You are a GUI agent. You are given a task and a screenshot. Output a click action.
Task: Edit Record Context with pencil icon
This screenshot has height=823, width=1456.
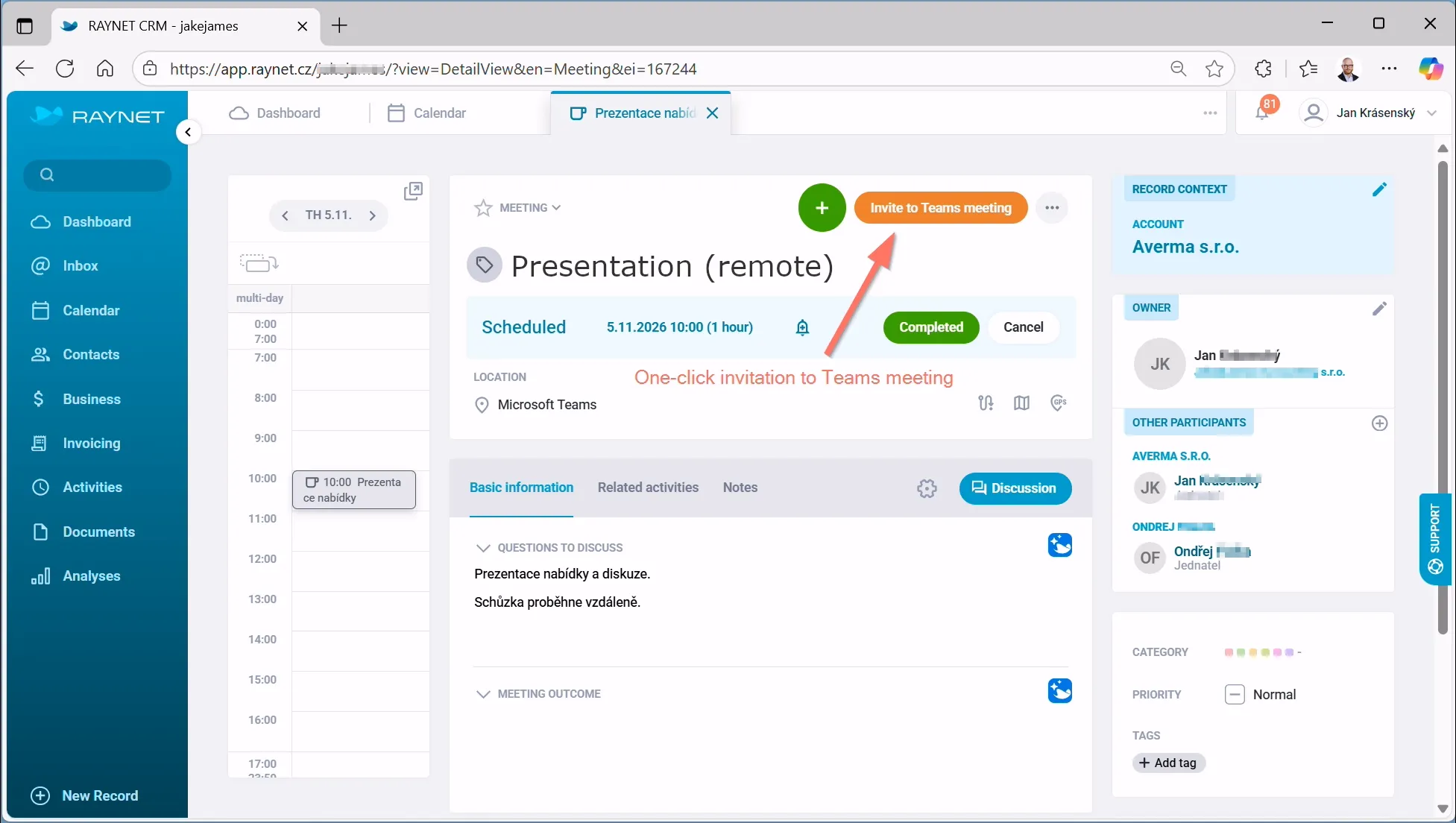pyautogui.click(x=1379, y=189)
